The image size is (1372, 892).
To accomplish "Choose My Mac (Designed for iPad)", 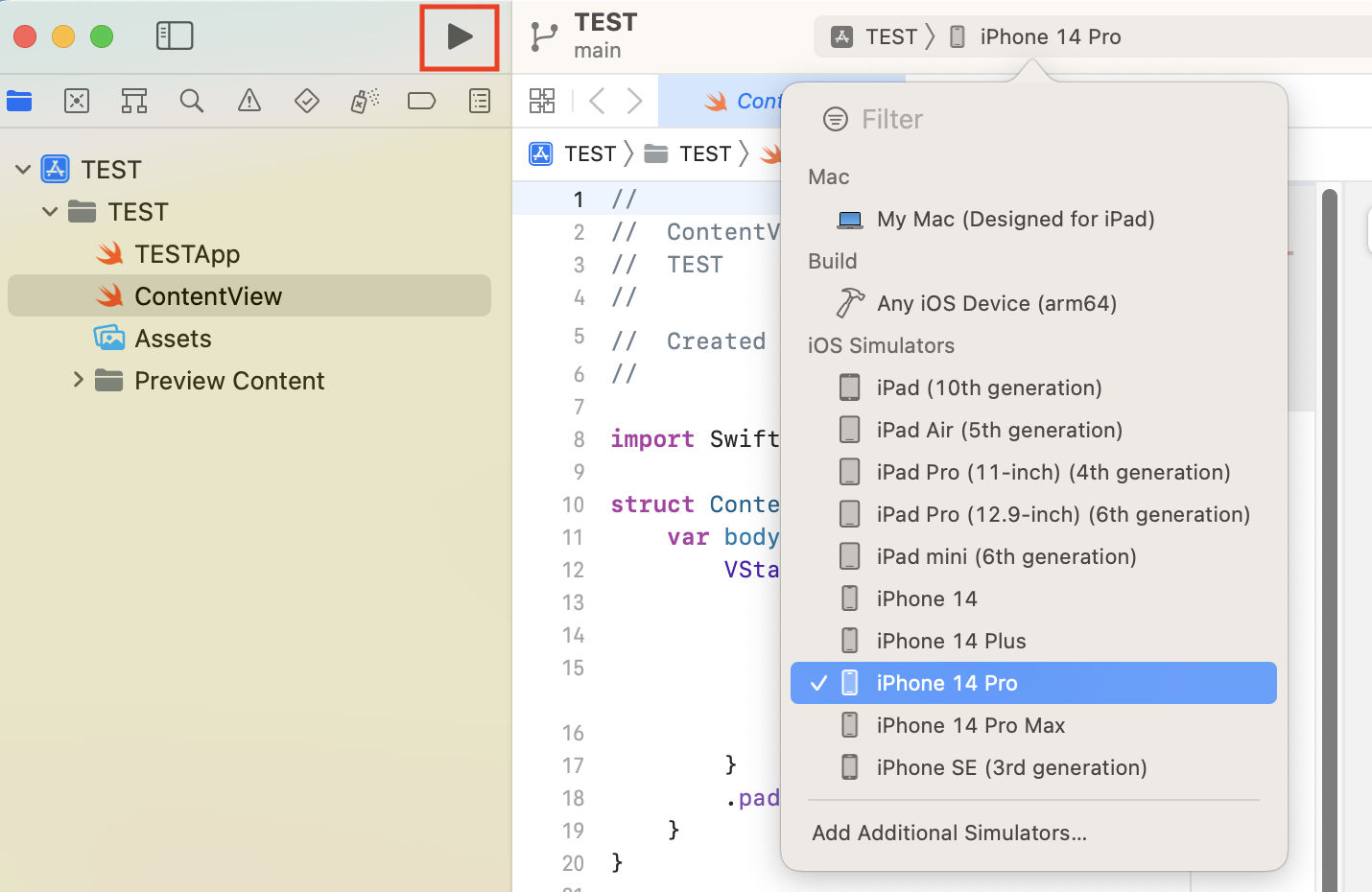I will pos(1033,220).
